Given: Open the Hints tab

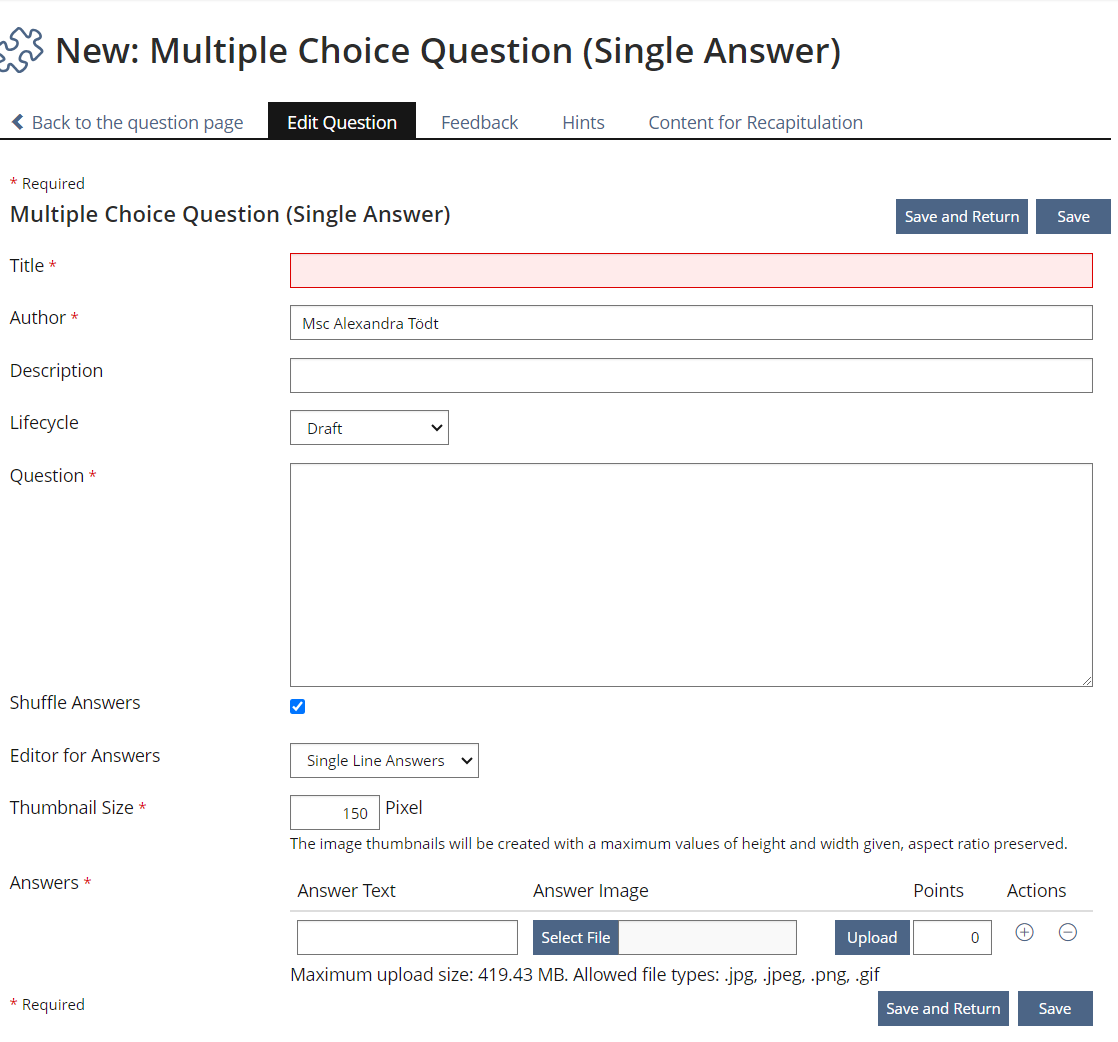Looking at the screenshot, I should 583,121.
